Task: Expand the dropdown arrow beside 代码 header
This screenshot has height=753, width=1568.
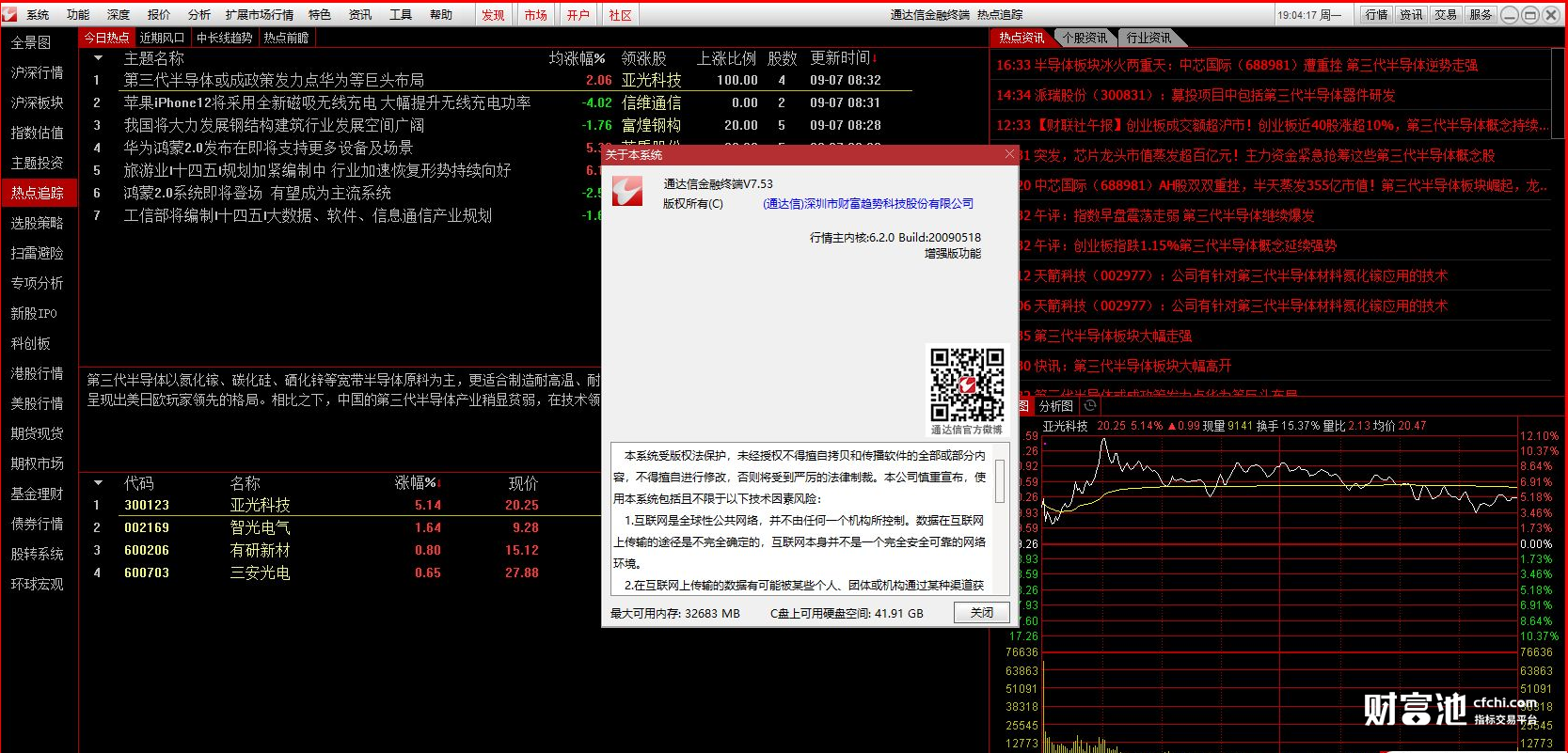Action: [98, 483]
